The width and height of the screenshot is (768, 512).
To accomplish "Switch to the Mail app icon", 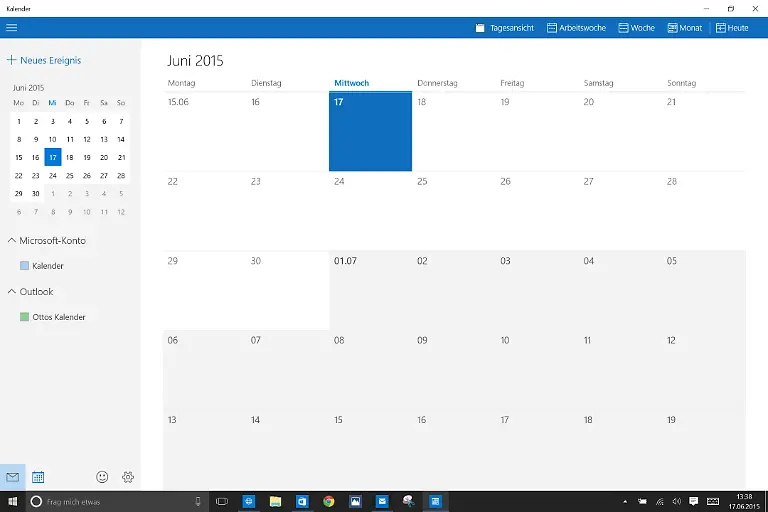I will (12, 477).
